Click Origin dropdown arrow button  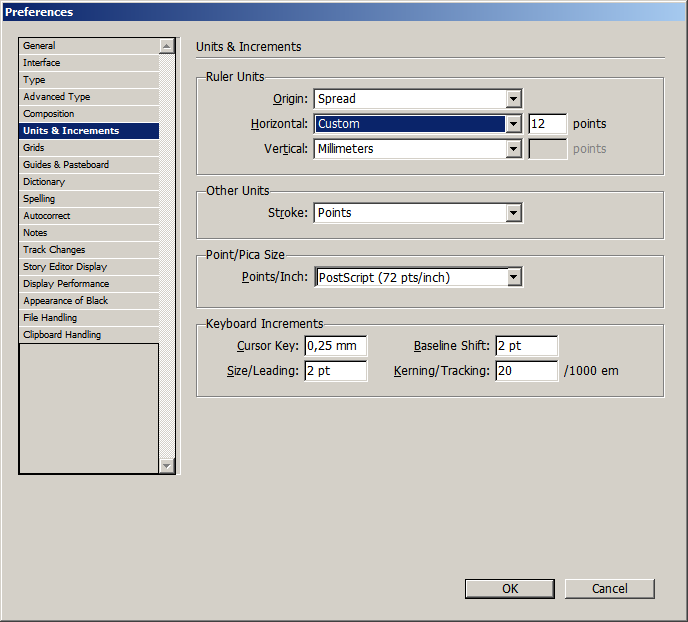tap(513, 99)
